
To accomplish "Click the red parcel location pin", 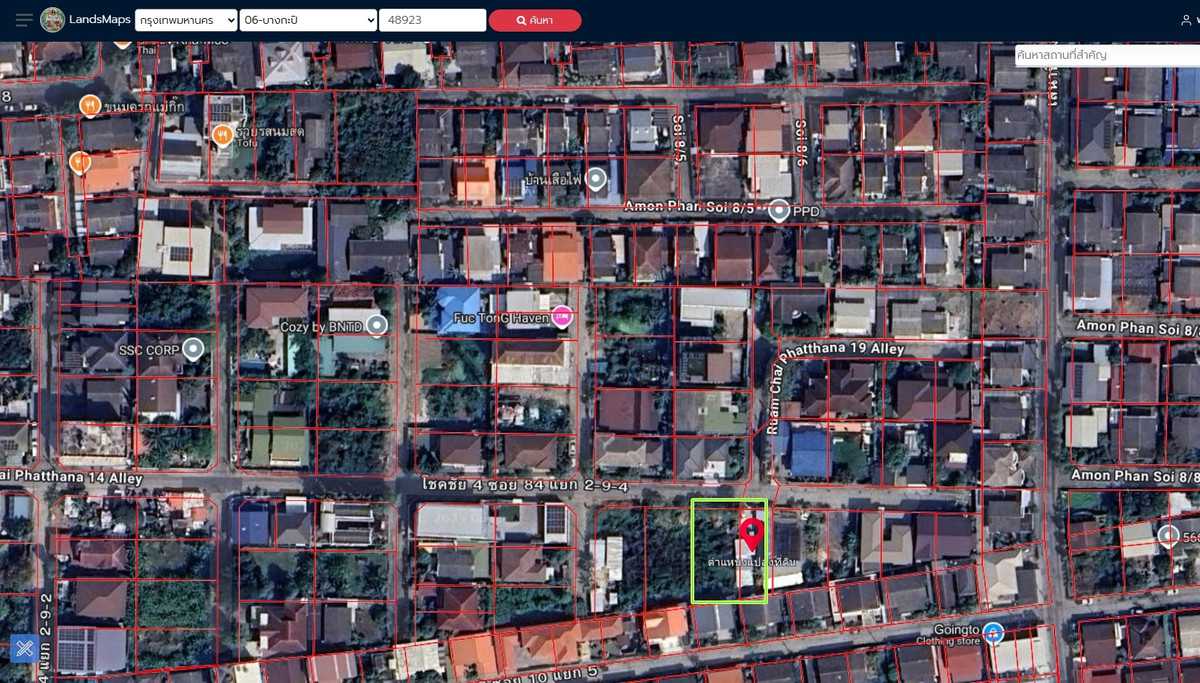I will pyautogui.click(x=752, y=532).
